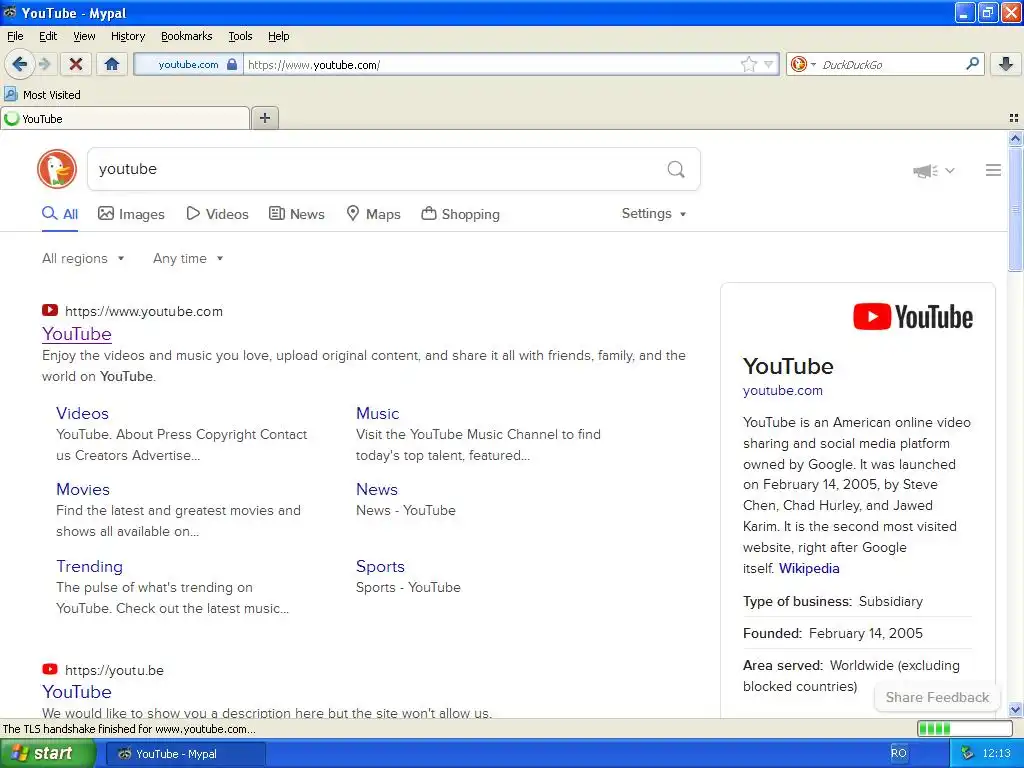
Task: Open the Edit menu
Action: coord(48,36)
